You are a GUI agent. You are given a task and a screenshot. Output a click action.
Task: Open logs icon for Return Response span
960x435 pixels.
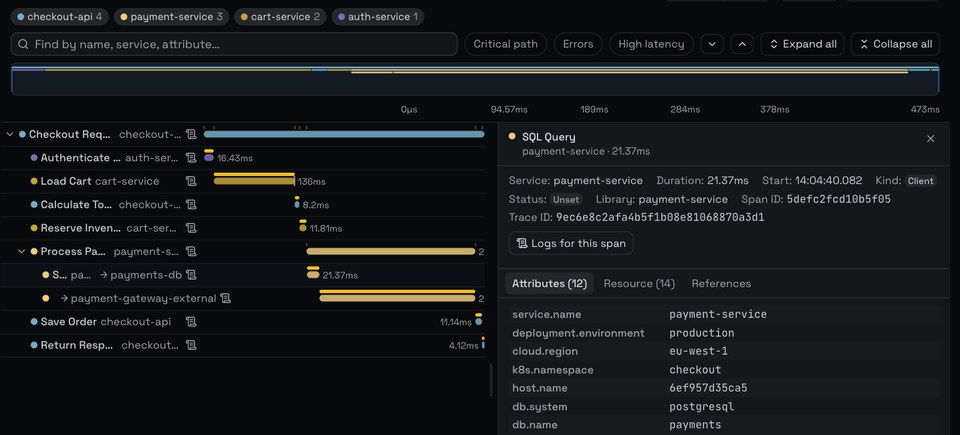click(191, 345)
